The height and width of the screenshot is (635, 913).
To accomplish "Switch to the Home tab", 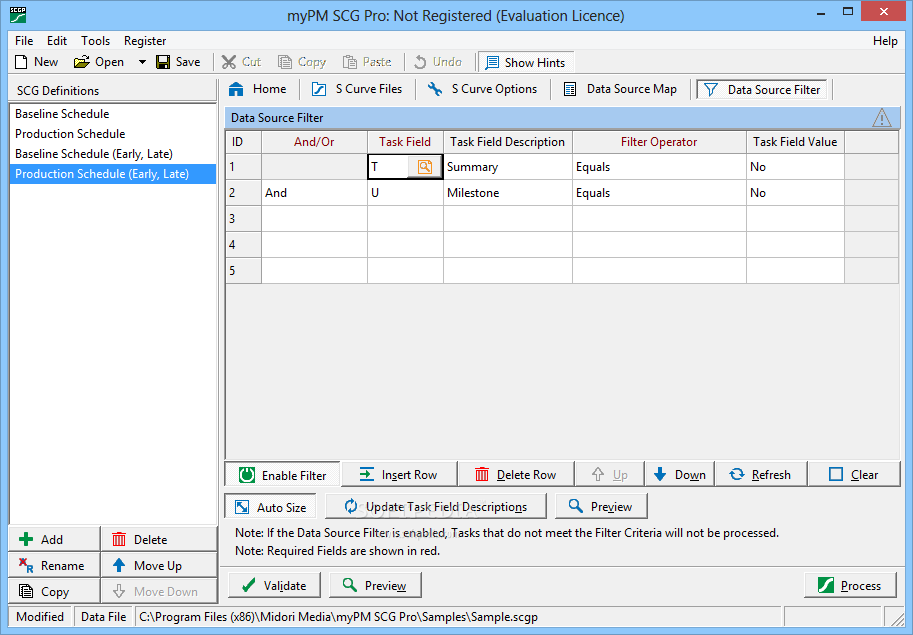I will pyautogui.click(x=257, y=89).
